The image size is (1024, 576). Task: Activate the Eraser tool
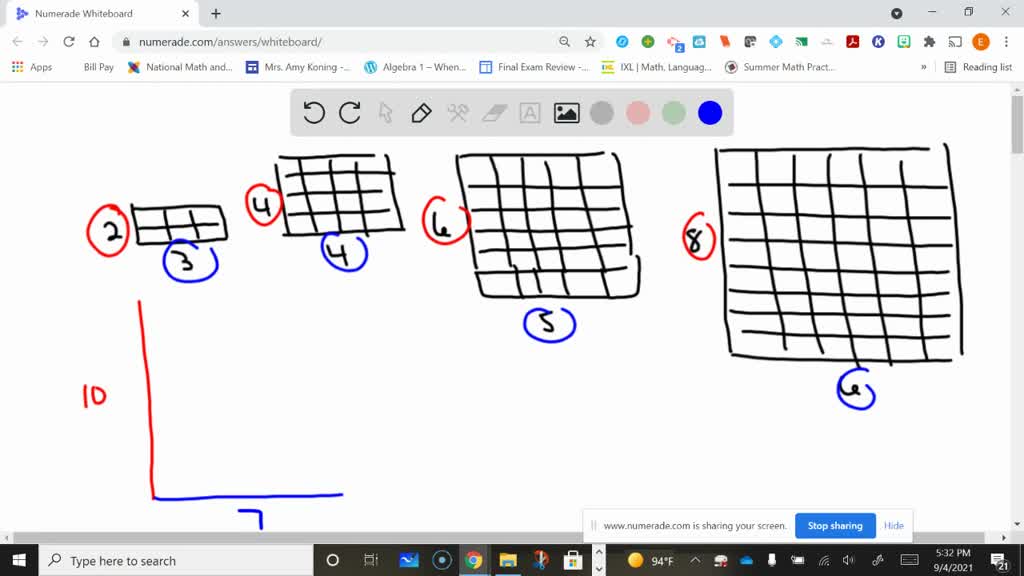tap(492, 113)
